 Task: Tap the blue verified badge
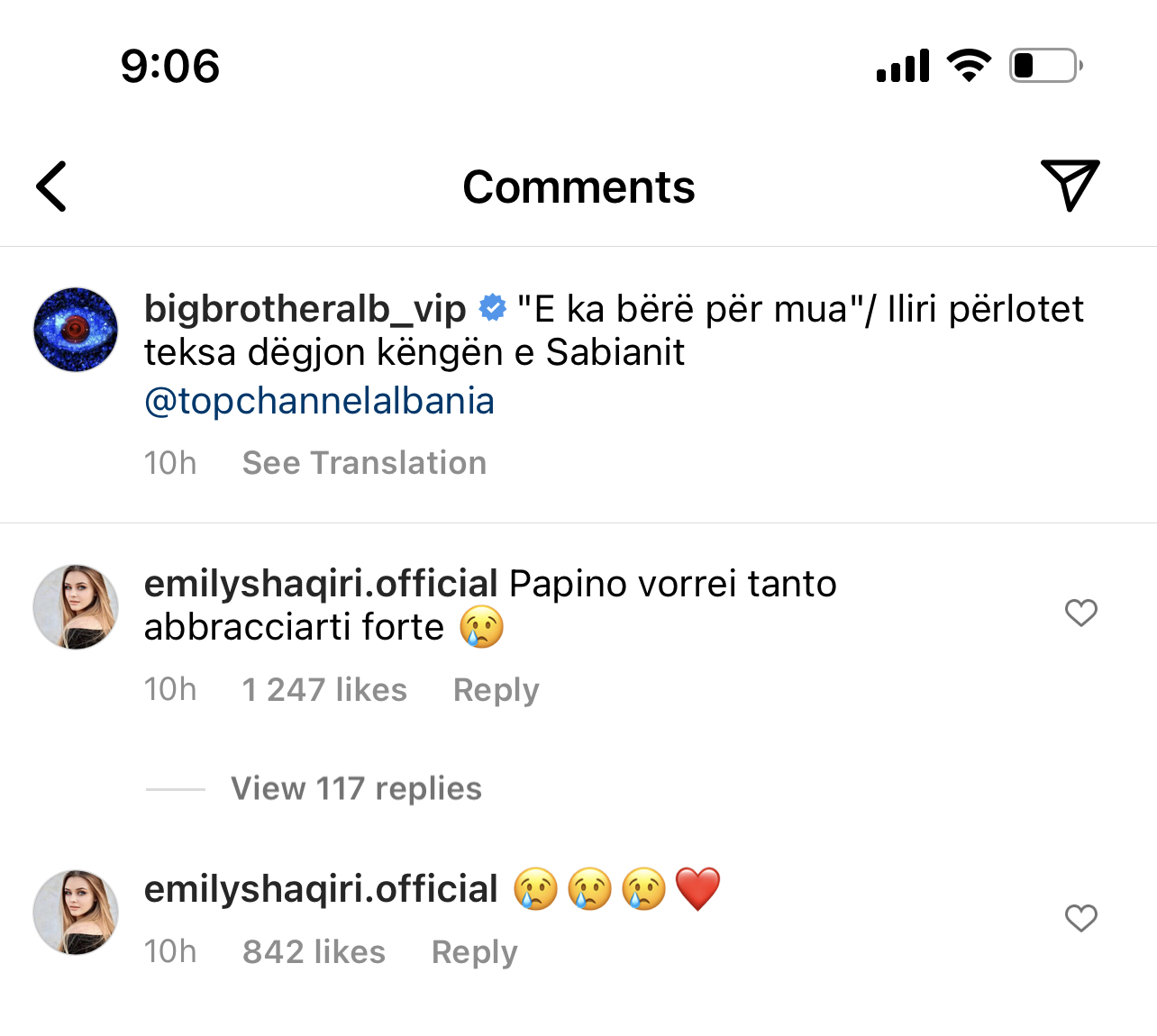(x=492, y=308)
